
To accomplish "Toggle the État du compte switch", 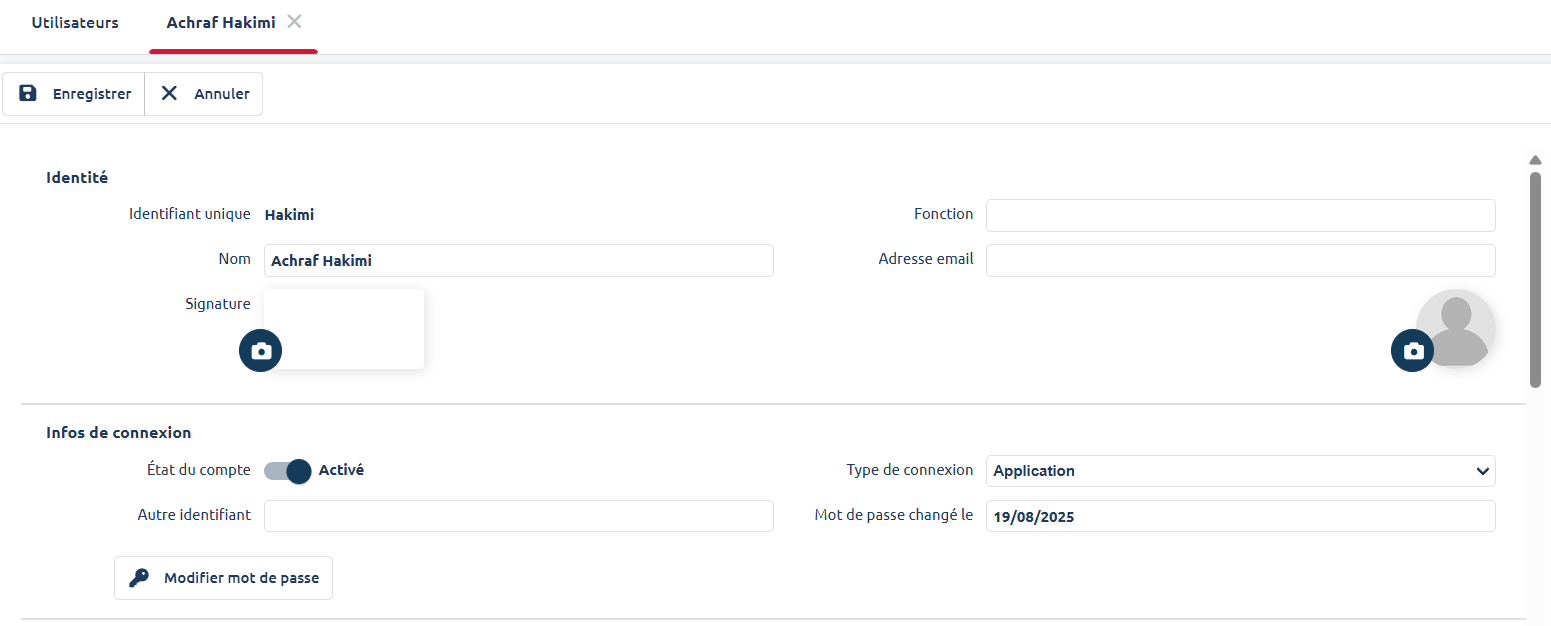I will 288,471.
